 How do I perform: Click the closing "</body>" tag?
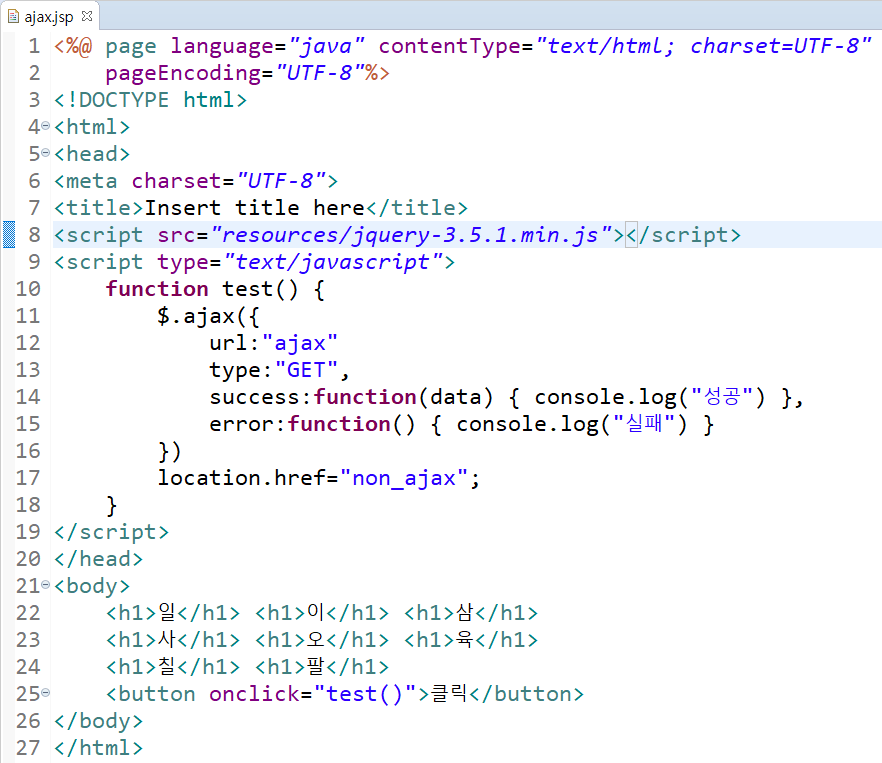coord(98,721)
